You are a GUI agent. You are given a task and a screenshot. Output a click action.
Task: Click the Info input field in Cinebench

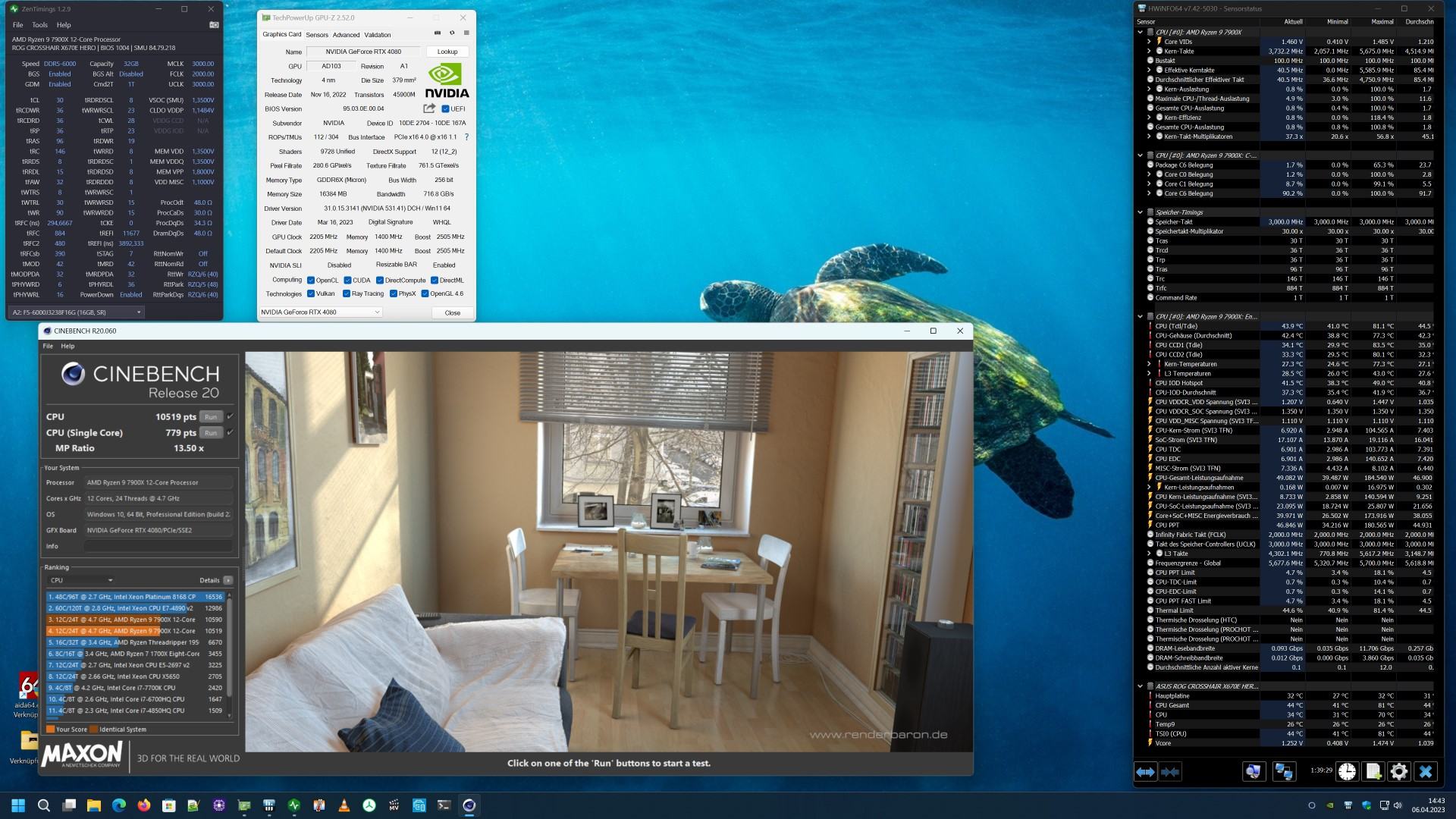click(x=158, y=546)
